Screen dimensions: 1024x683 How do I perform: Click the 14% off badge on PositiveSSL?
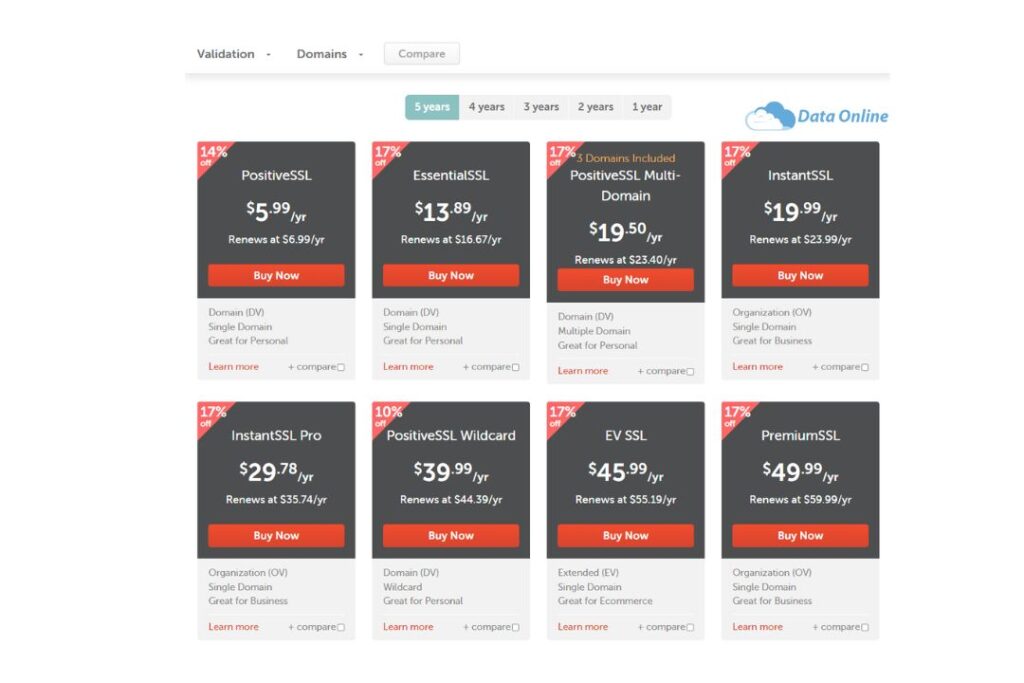click(212, 155)
